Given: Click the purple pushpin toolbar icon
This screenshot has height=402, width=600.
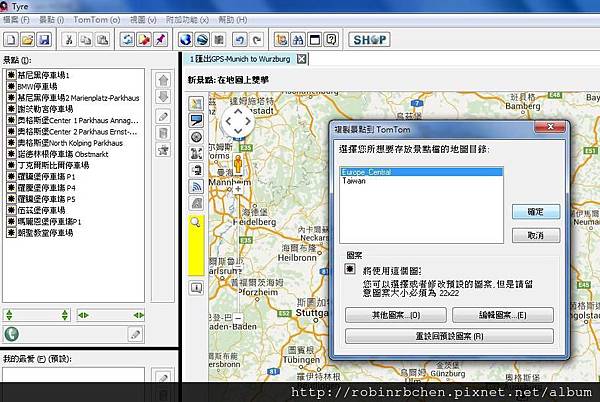Looking at the screenshot, I should tap(160, 39).
